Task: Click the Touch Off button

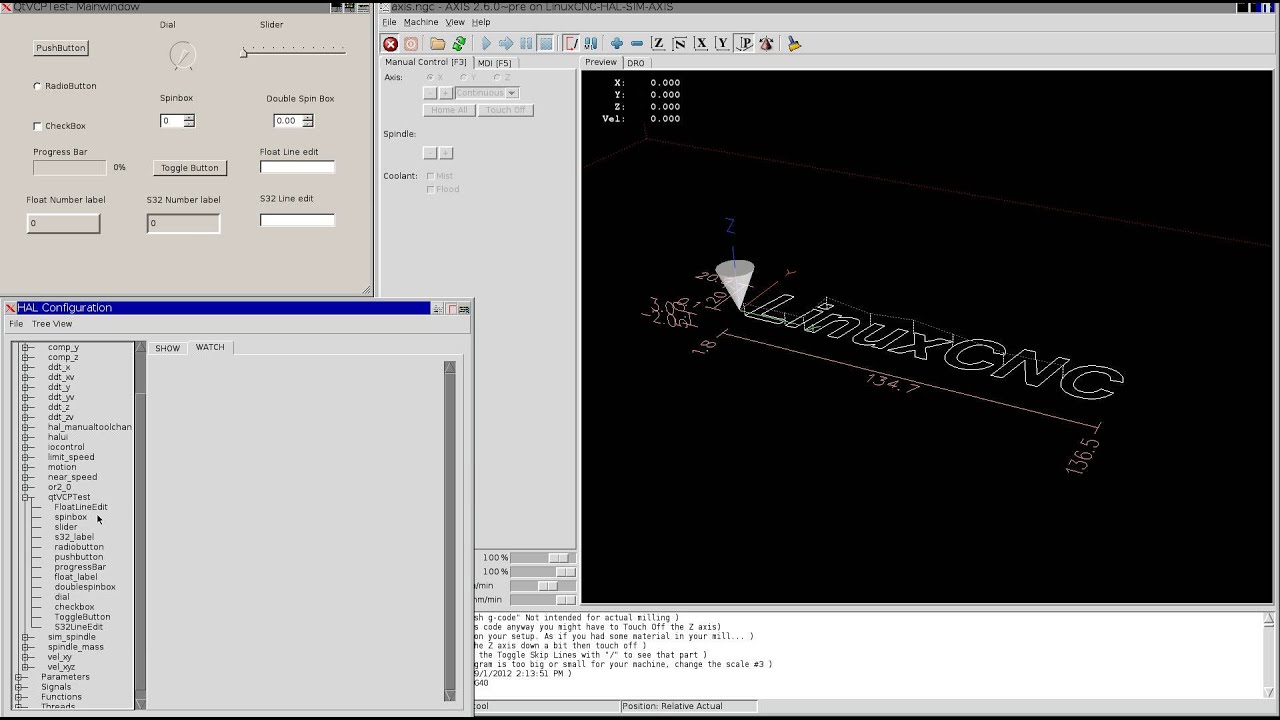Action: point(506,110)
